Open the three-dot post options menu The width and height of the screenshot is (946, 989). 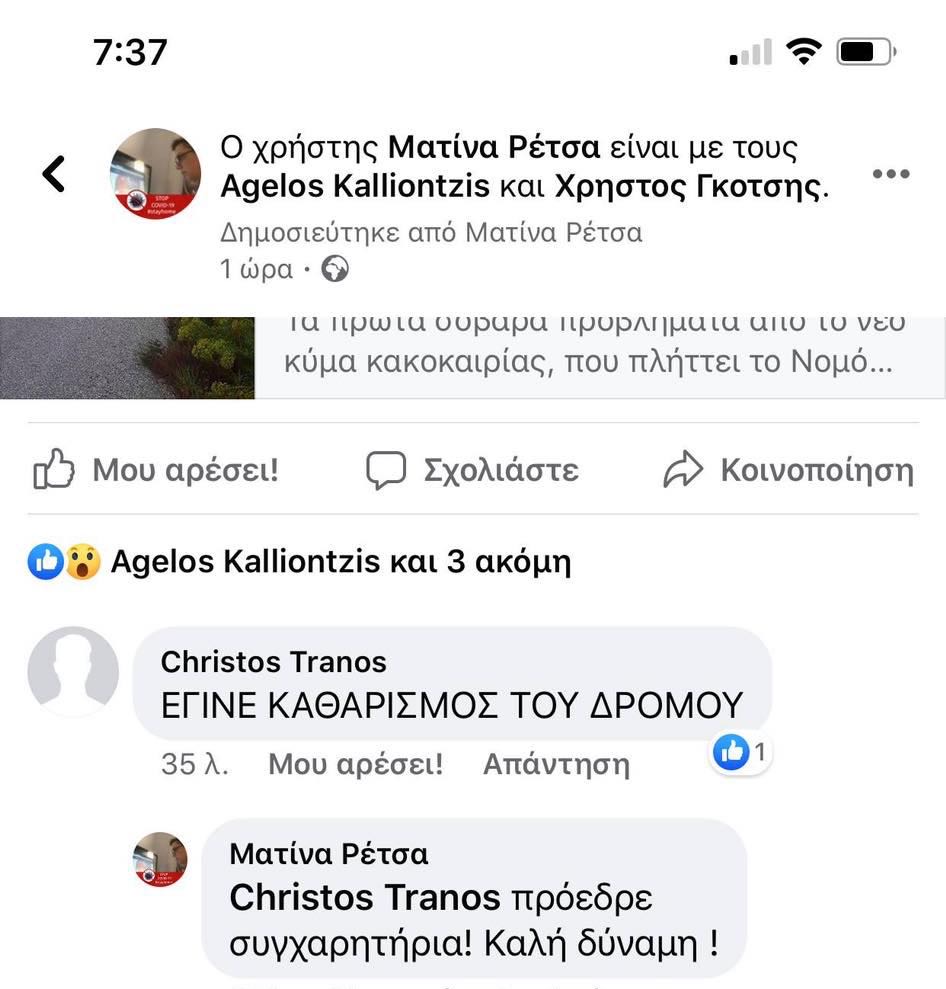click(x=891, y=173)
